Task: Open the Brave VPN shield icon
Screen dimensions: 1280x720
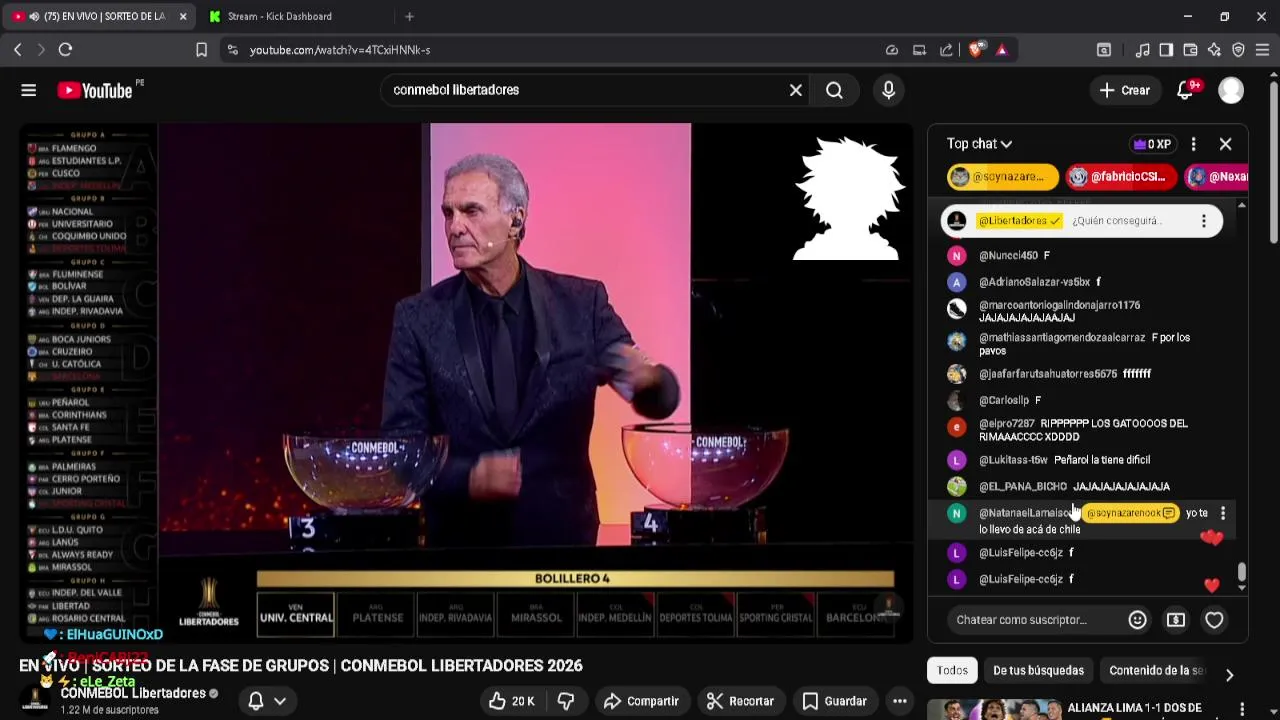Action: [x=1238, y=50]
